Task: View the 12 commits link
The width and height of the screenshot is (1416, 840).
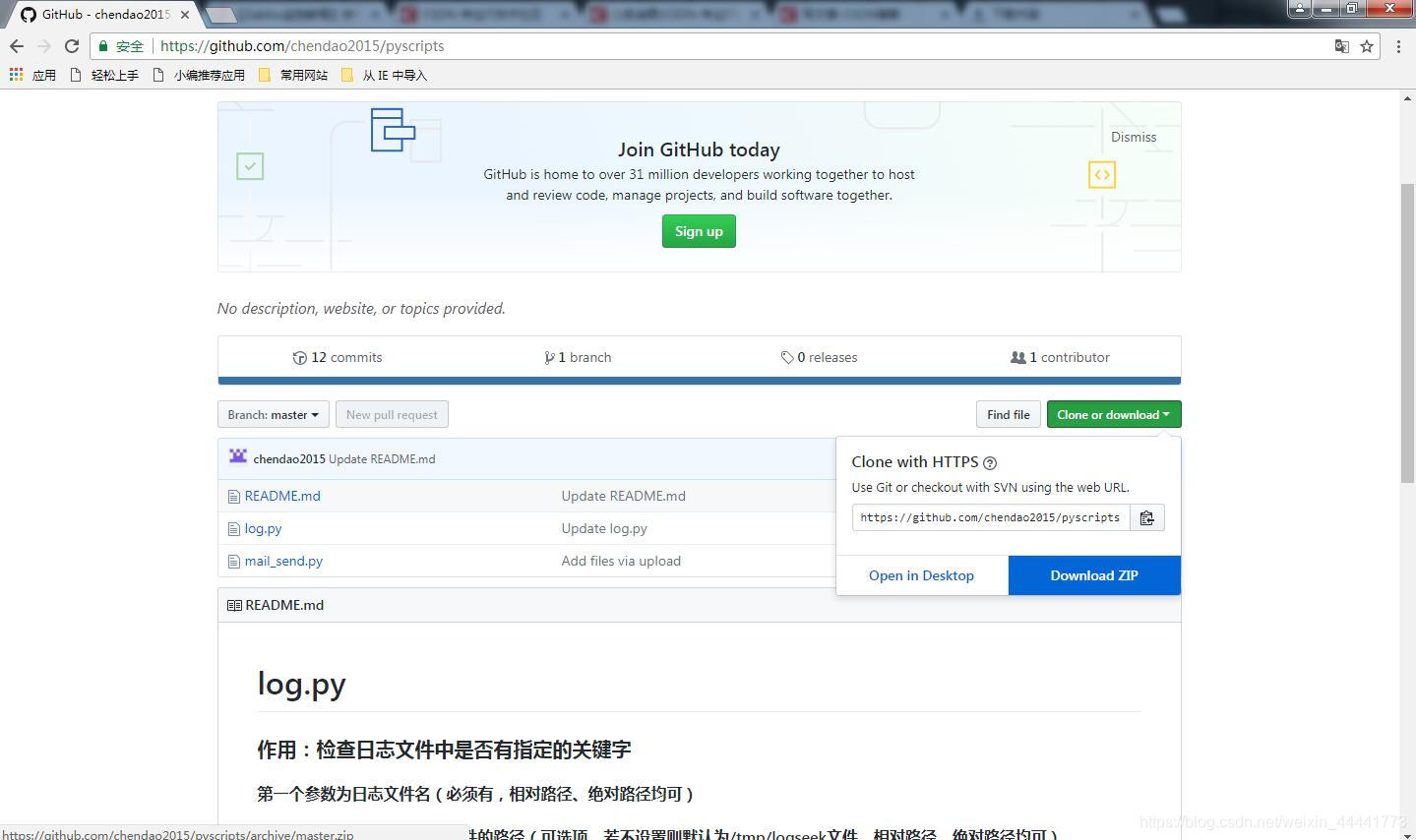Action: click(x=338, y=358)
